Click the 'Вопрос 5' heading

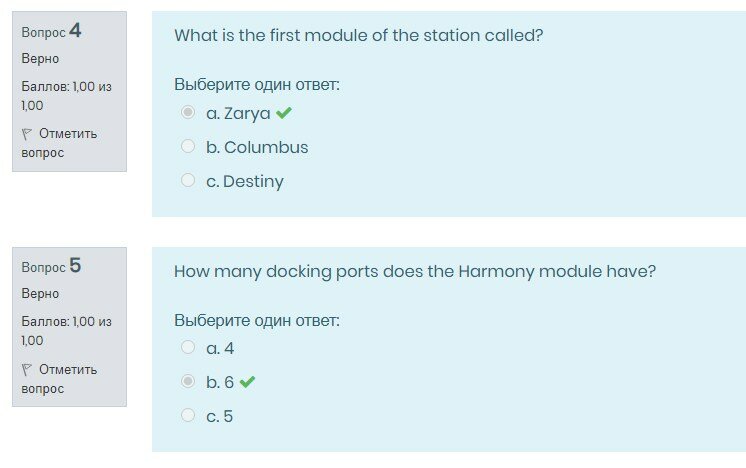[x=51, y=267]
